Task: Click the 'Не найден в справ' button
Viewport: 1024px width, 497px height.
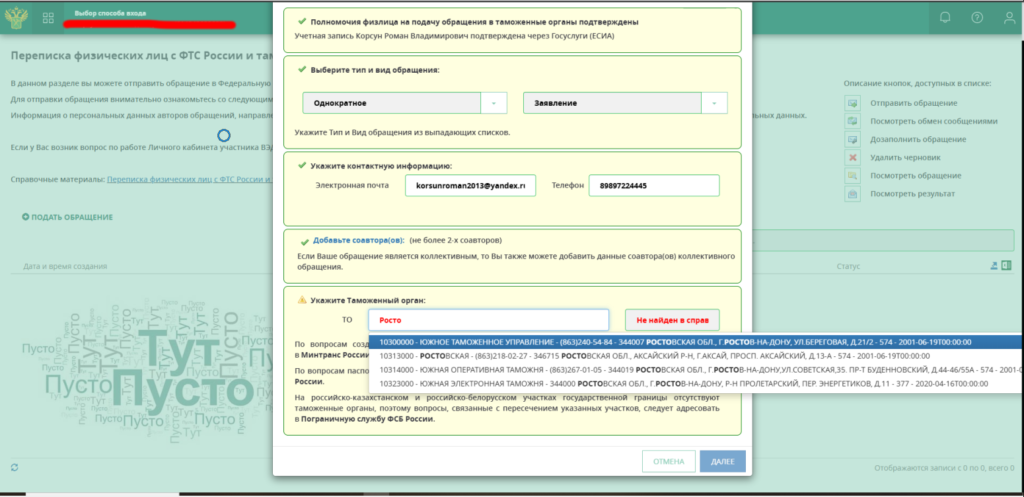Action: pyautogui.click(x=672, y=320)
